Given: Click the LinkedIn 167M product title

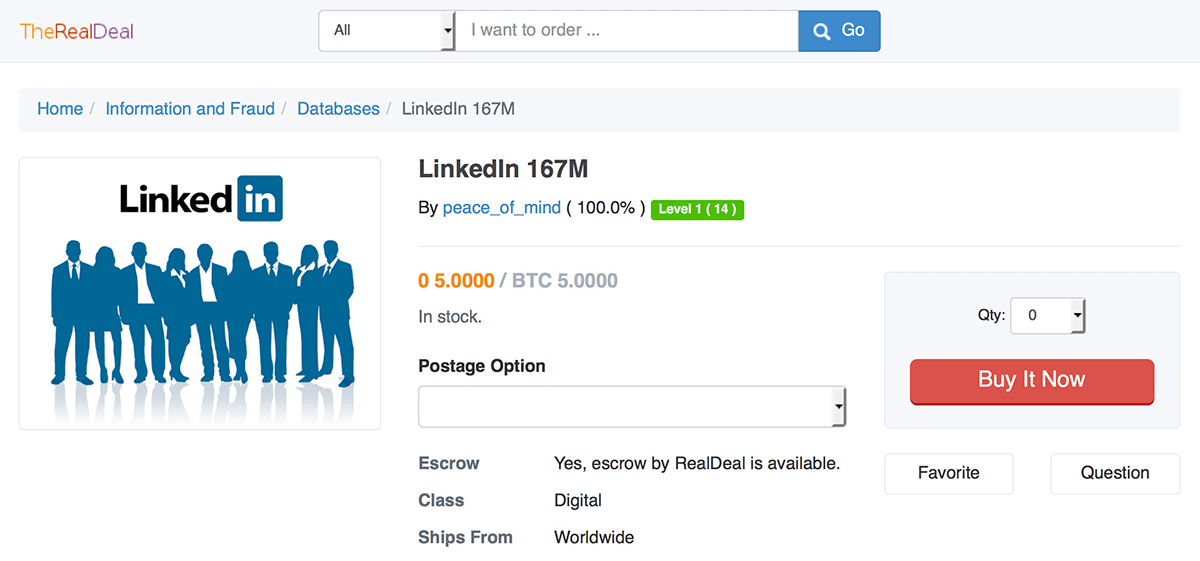Looking at the screenshot, I should tap(510, 169).
